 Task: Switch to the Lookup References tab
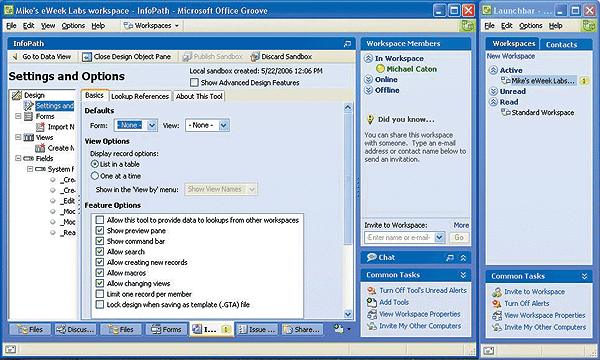(x=140, y=96)
